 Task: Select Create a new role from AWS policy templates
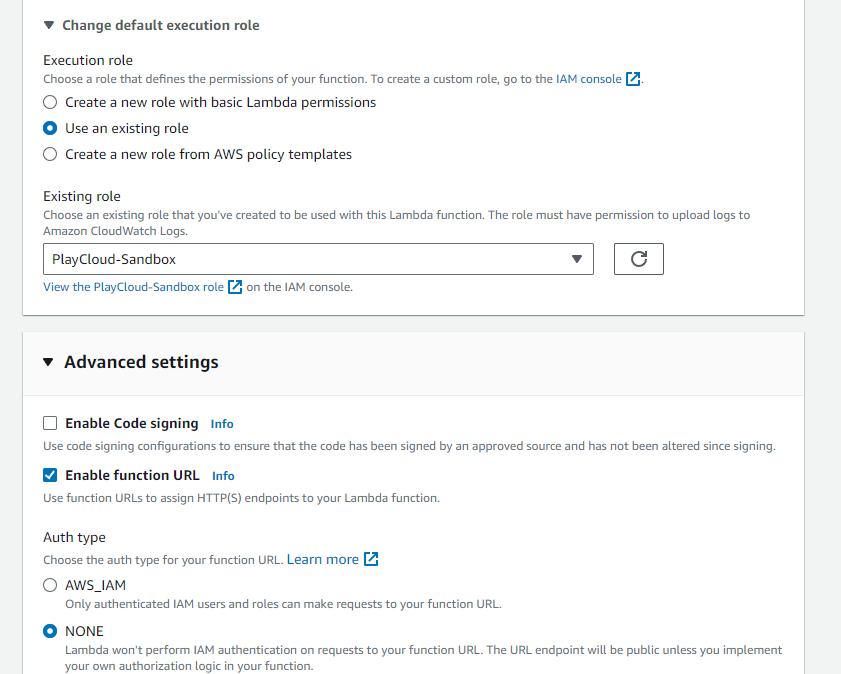point(50,154)
